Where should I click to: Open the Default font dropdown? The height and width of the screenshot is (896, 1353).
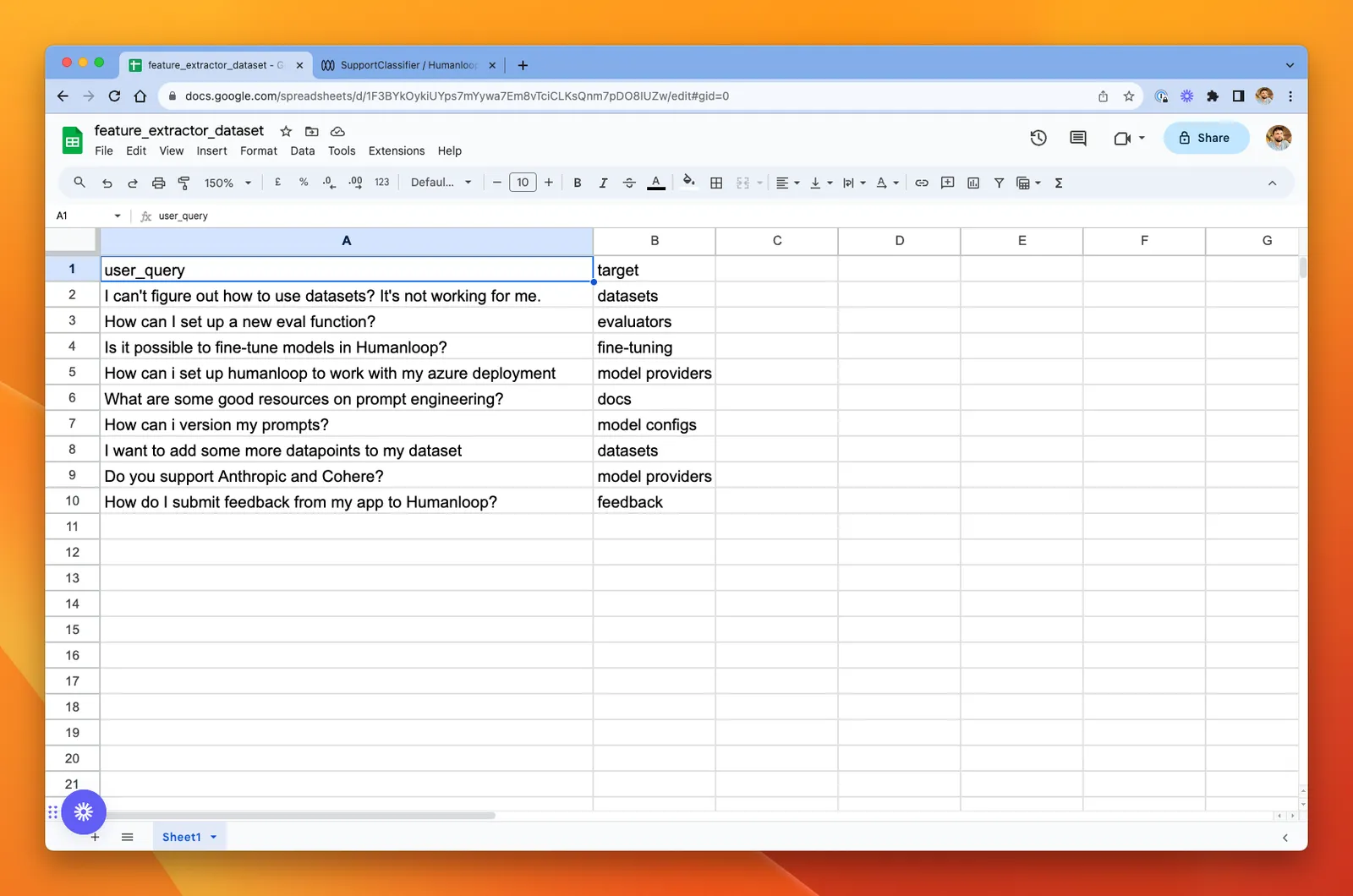point(441,183)
